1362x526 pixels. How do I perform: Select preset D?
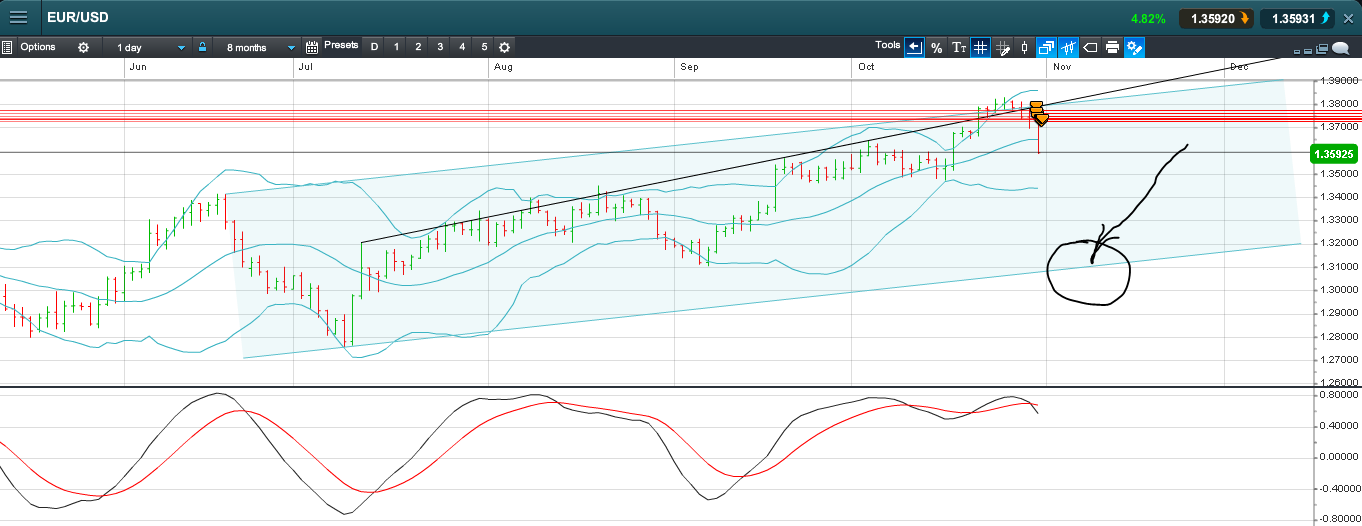tap(375, 47)
